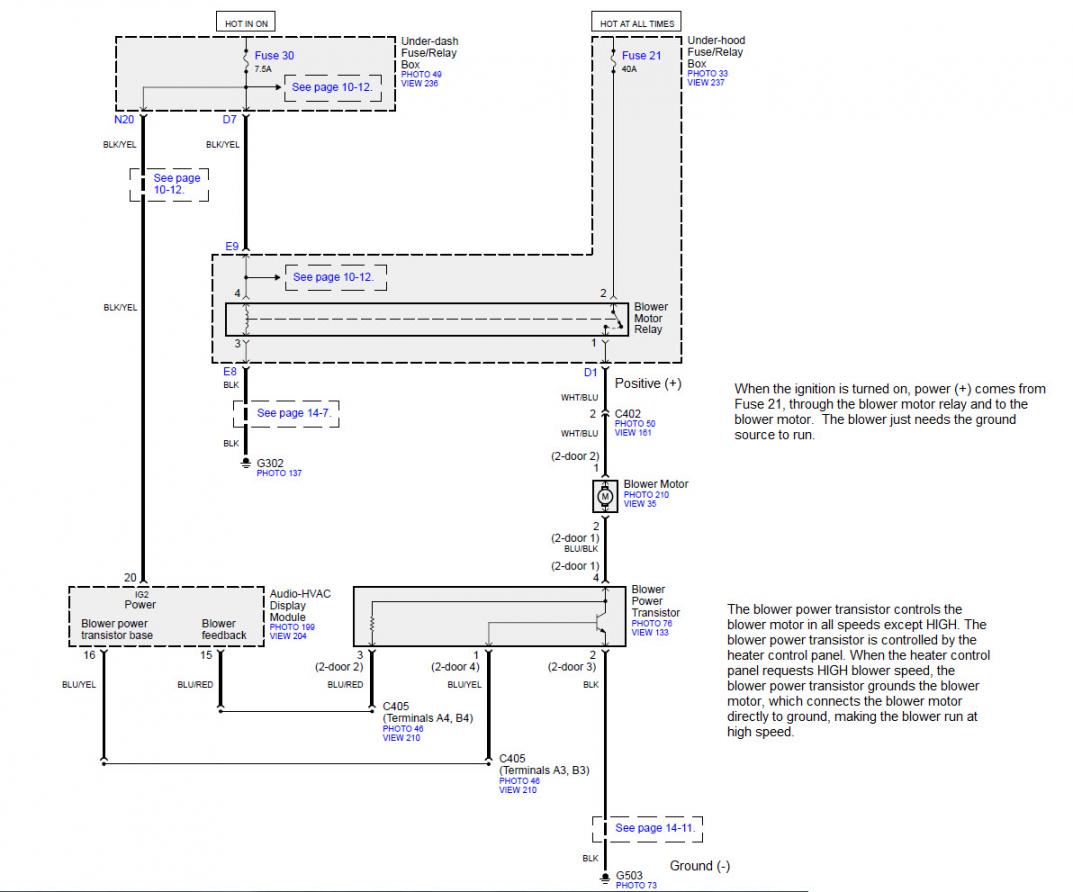Click the Fuse 21 label

tap(641, 55)
